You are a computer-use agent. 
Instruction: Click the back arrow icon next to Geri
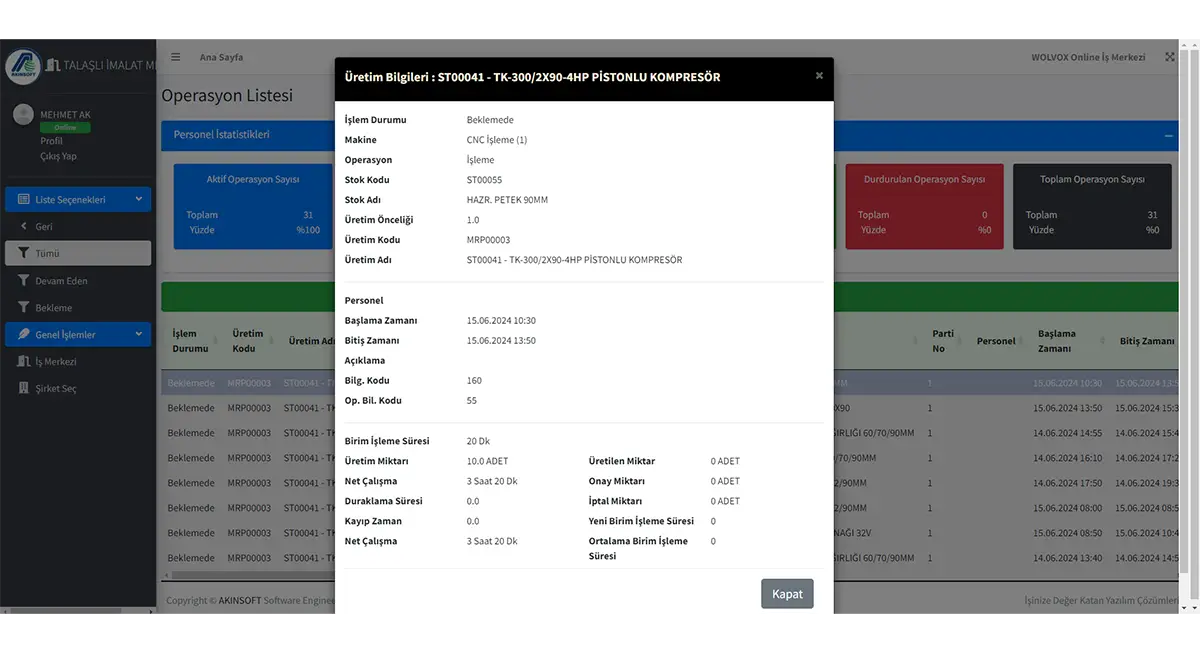24,227
